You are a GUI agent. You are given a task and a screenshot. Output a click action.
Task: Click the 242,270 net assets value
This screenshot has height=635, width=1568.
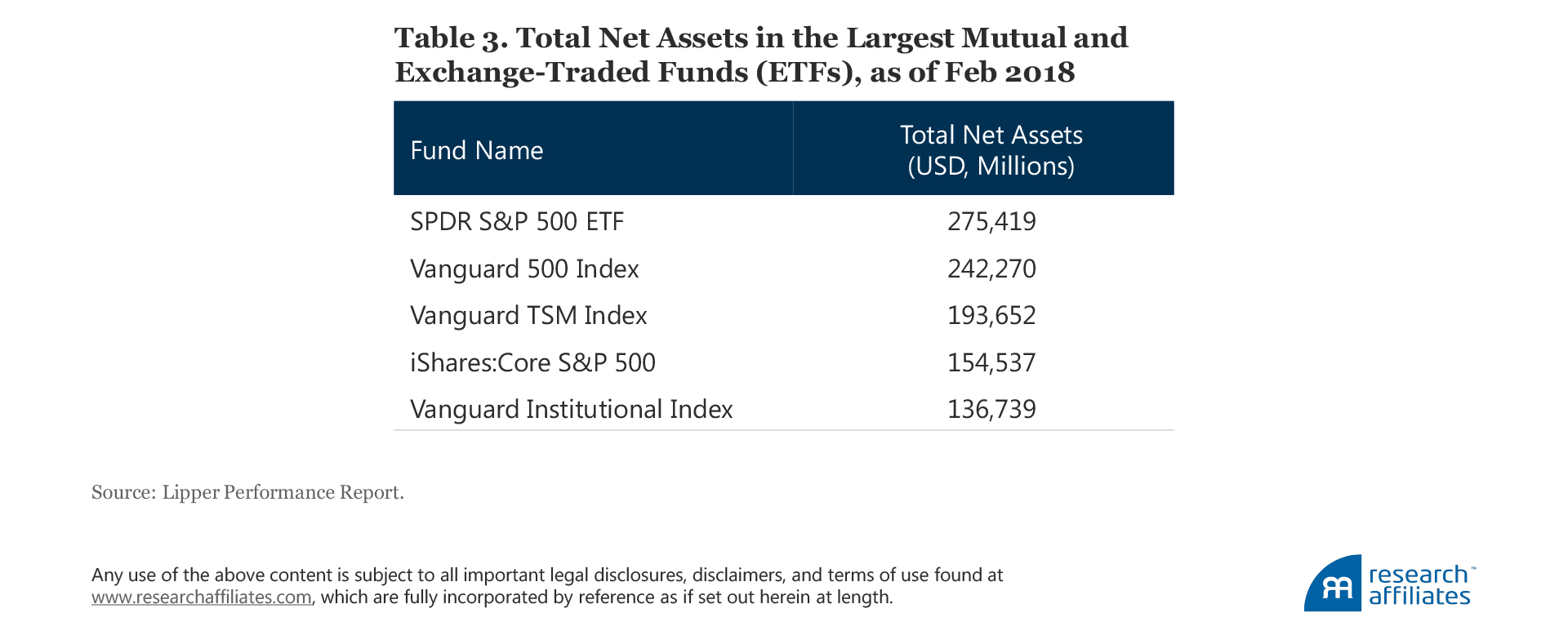(991, 269)
